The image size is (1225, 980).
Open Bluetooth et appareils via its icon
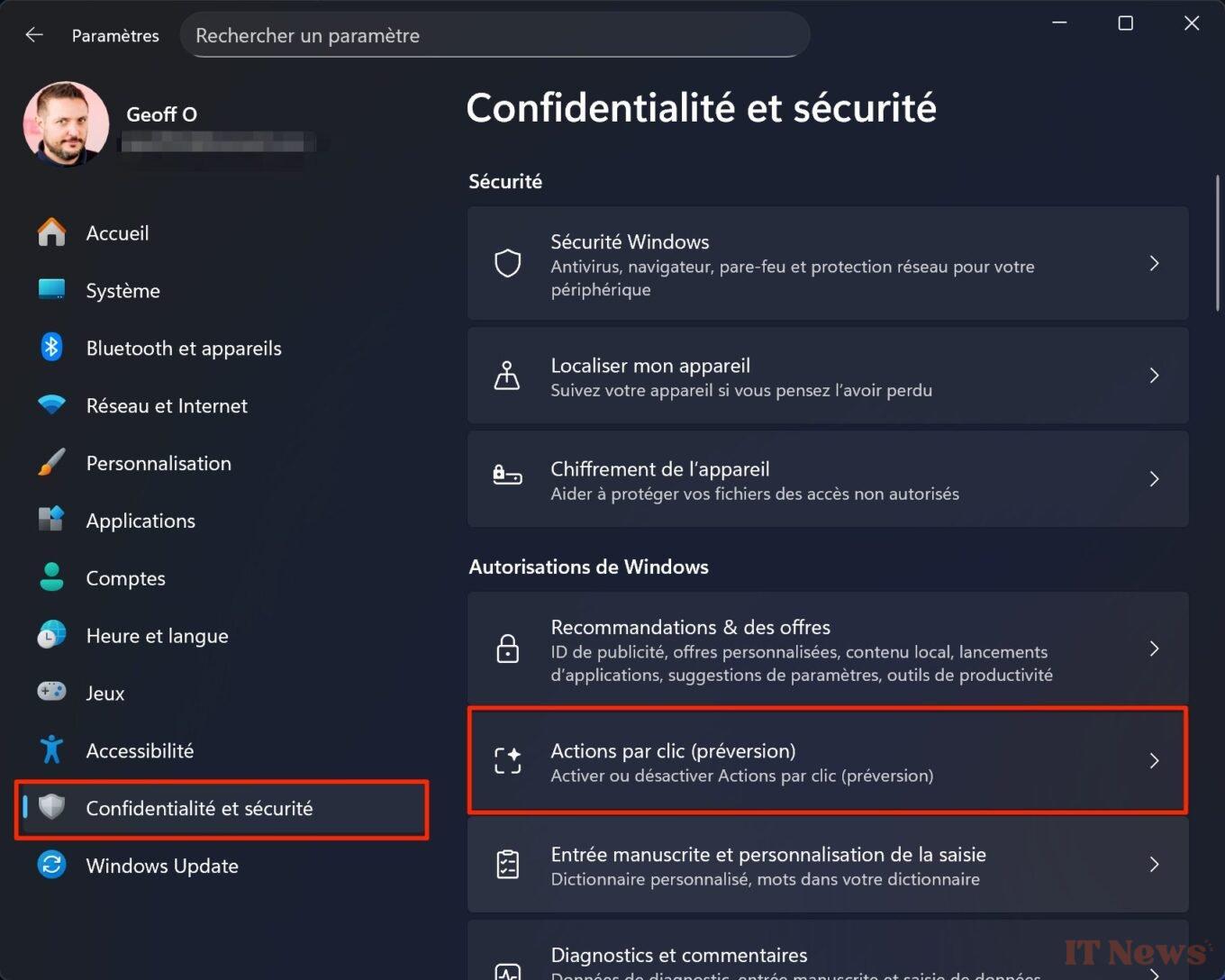pyautogui.click(x=51, y=347)
